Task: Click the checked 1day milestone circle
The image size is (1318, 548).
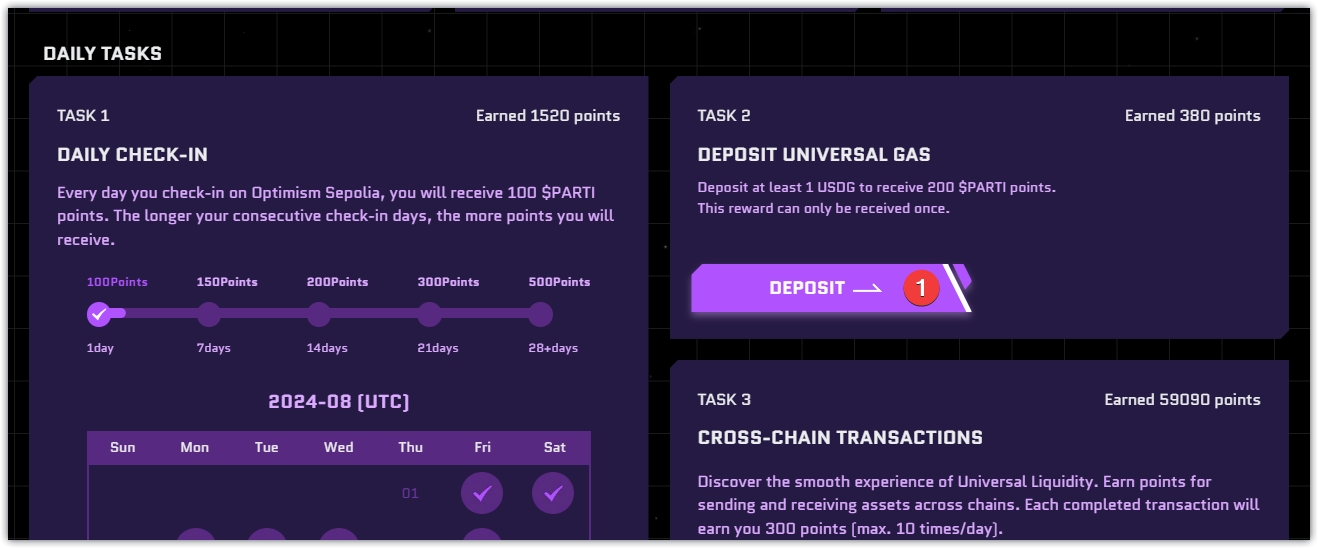Action: coord(99,315)
